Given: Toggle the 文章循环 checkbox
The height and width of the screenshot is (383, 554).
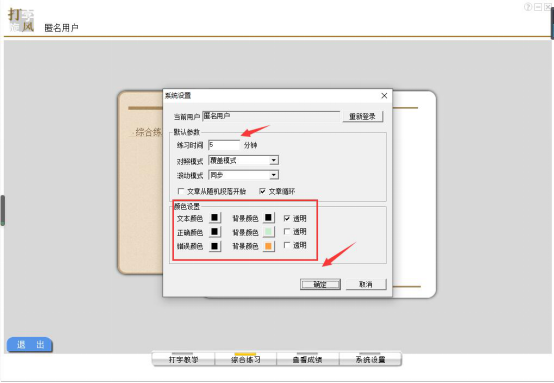Looking at the screenshot, I should point(262,191).
